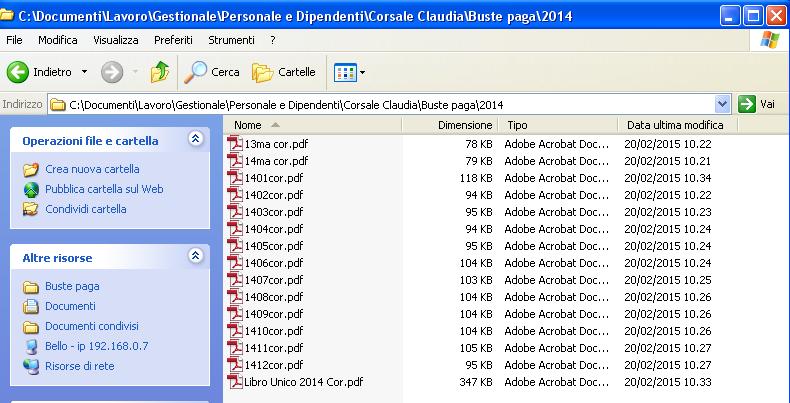790x403 pixels.
Task: Click the PDF icon of Libro Unico 2014 Cor.pdf
Action: [x=236, y=382]
